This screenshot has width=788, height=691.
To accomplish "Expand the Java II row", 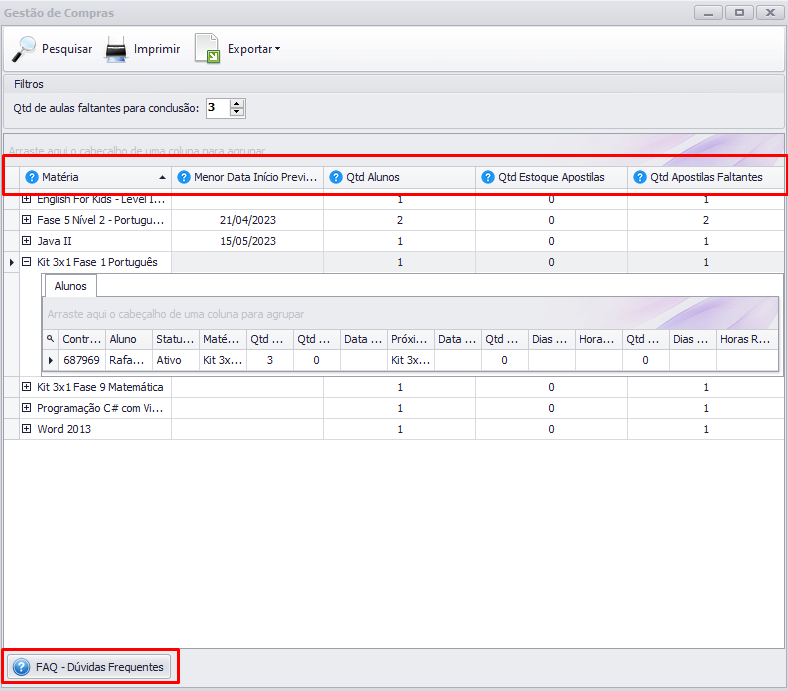I will 27,241.
